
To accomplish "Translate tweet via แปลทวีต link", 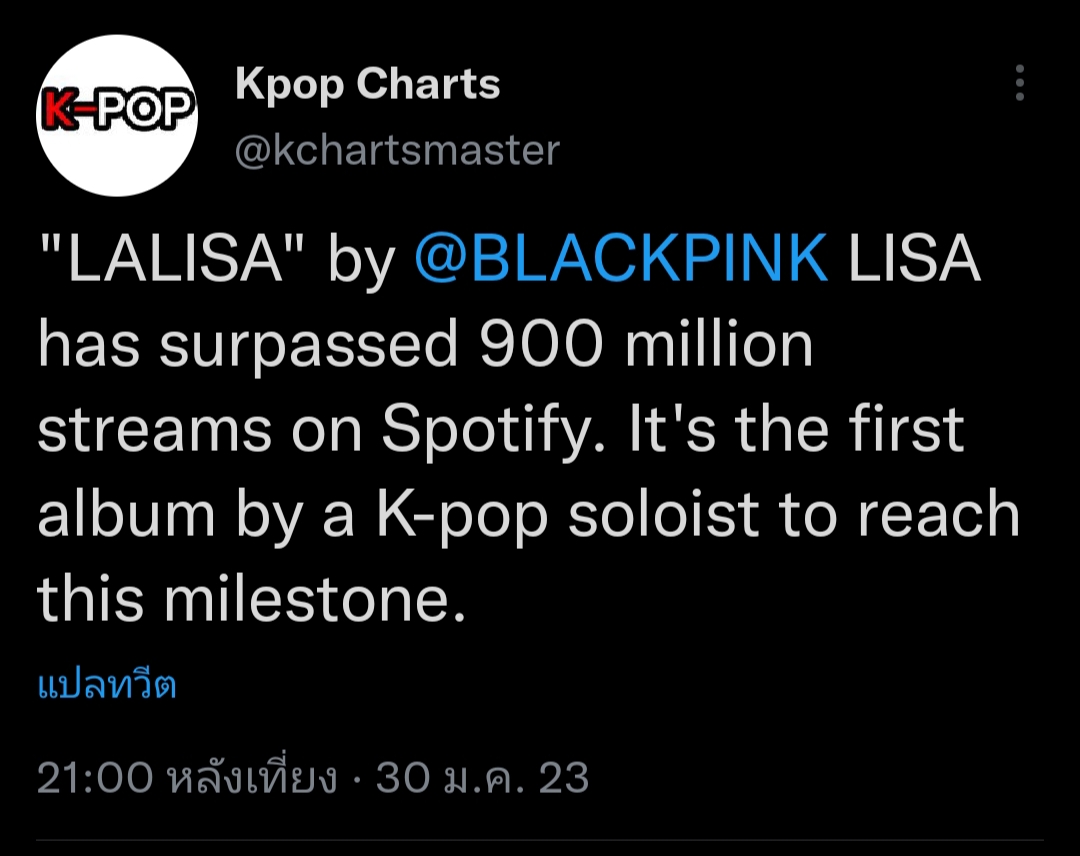I will [x=107, y=686].
